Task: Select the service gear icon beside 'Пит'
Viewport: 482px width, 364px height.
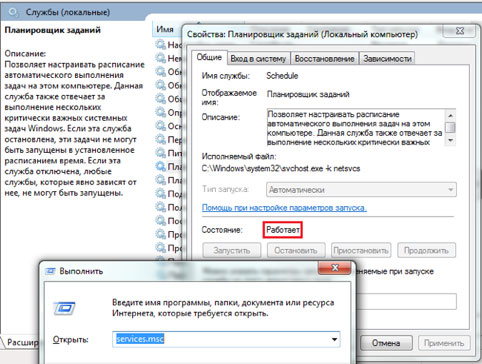Action: click(161, 153)
